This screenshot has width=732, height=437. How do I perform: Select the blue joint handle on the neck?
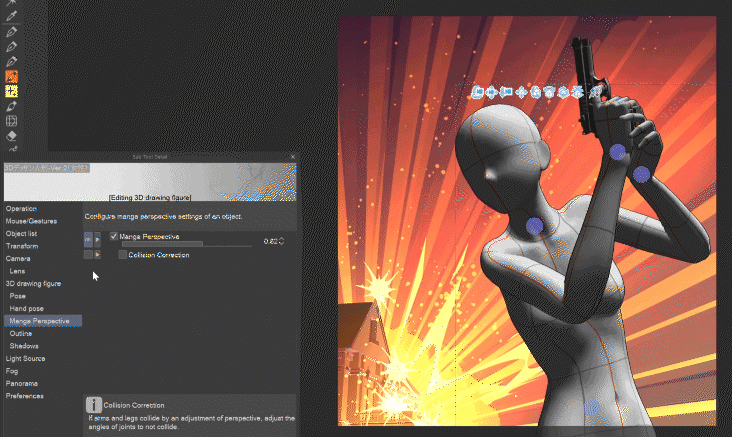tap(535, 226)
